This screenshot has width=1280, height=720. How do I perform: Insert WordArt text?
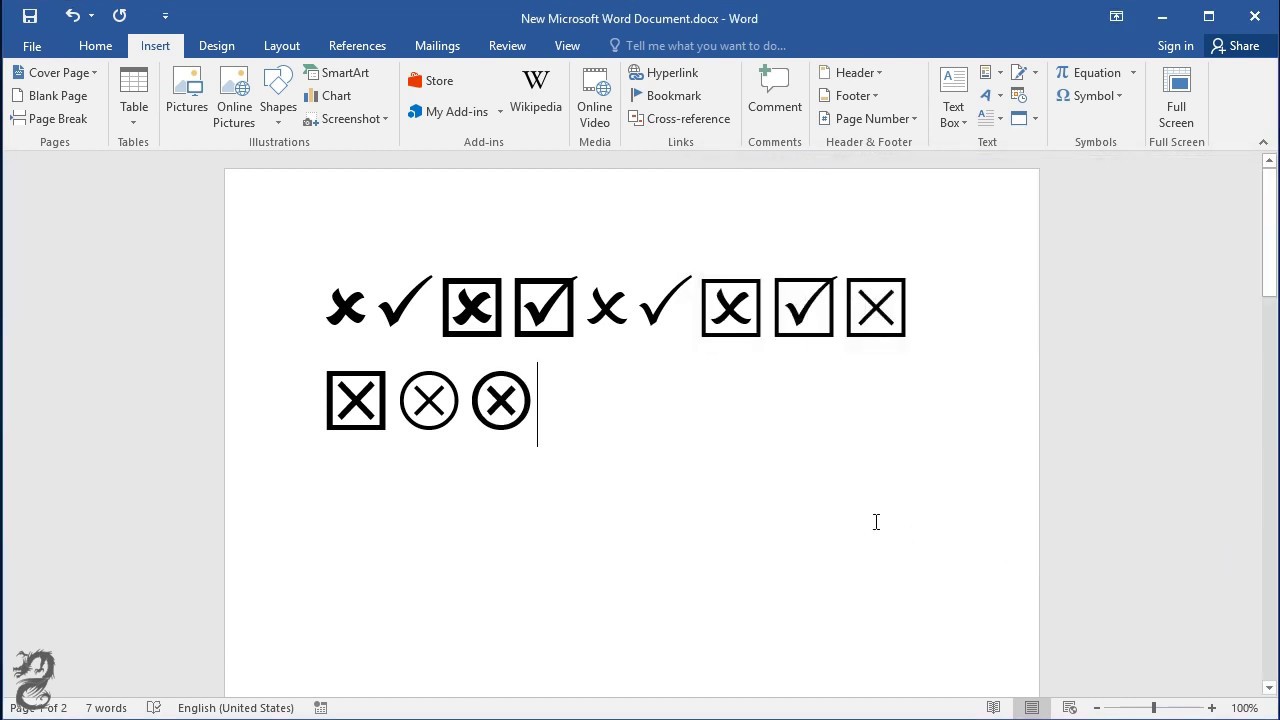pos(991,96)
